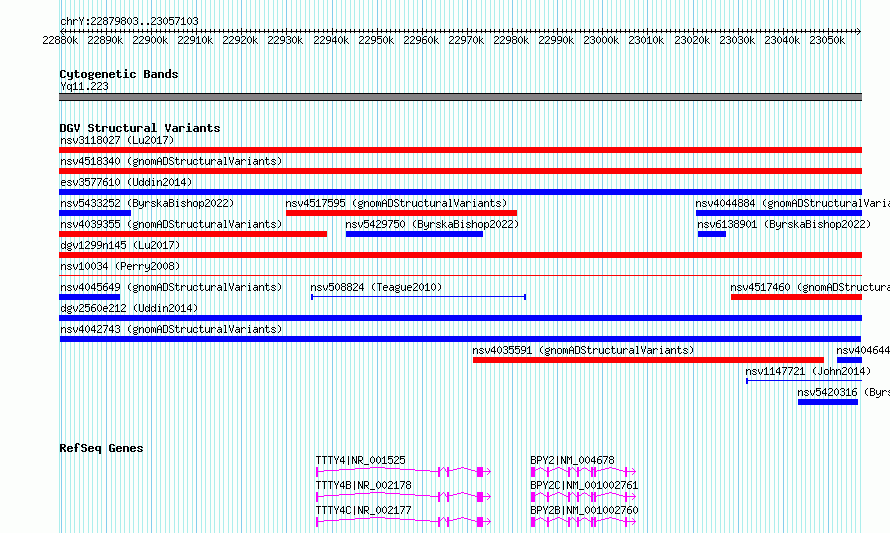Click the Cytogenetic Bands track title
The width and height of the screenshot is (890, 533).
[x=119, y=74]
